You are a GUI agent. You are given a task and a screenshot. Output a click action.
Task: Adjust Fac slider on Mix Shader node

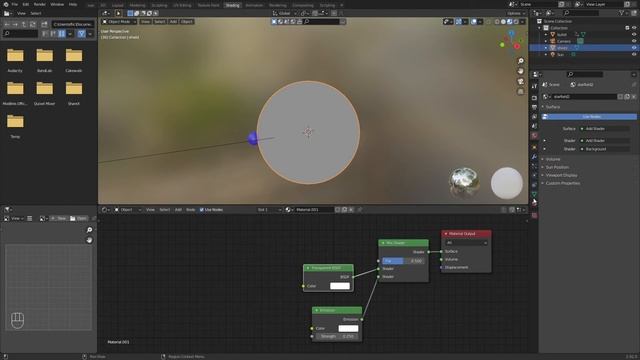[403, 261]
